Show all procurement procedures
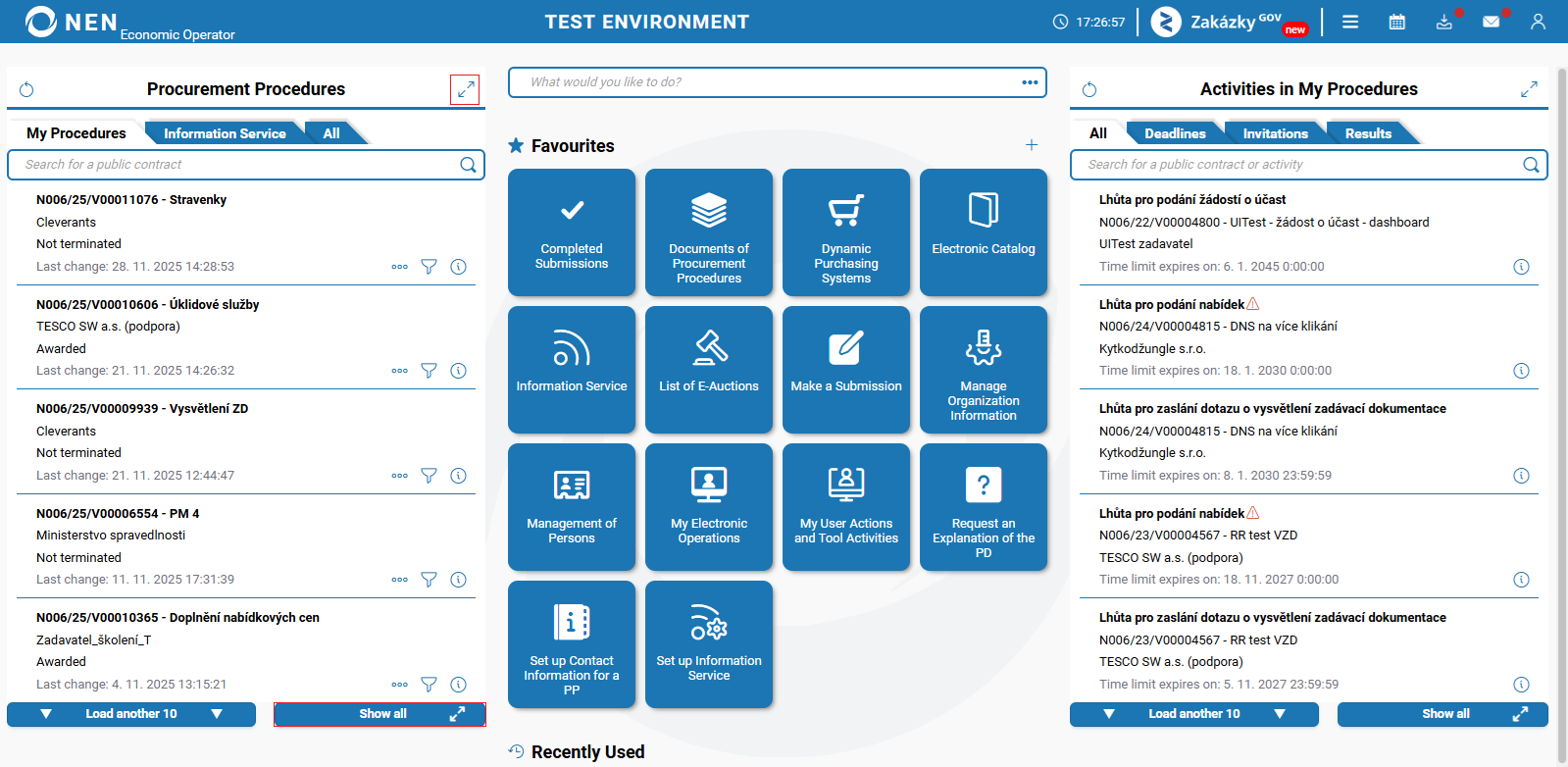The height and width of the screenshot is (767, 1568). pyautogui.click(x=379, y=714)
